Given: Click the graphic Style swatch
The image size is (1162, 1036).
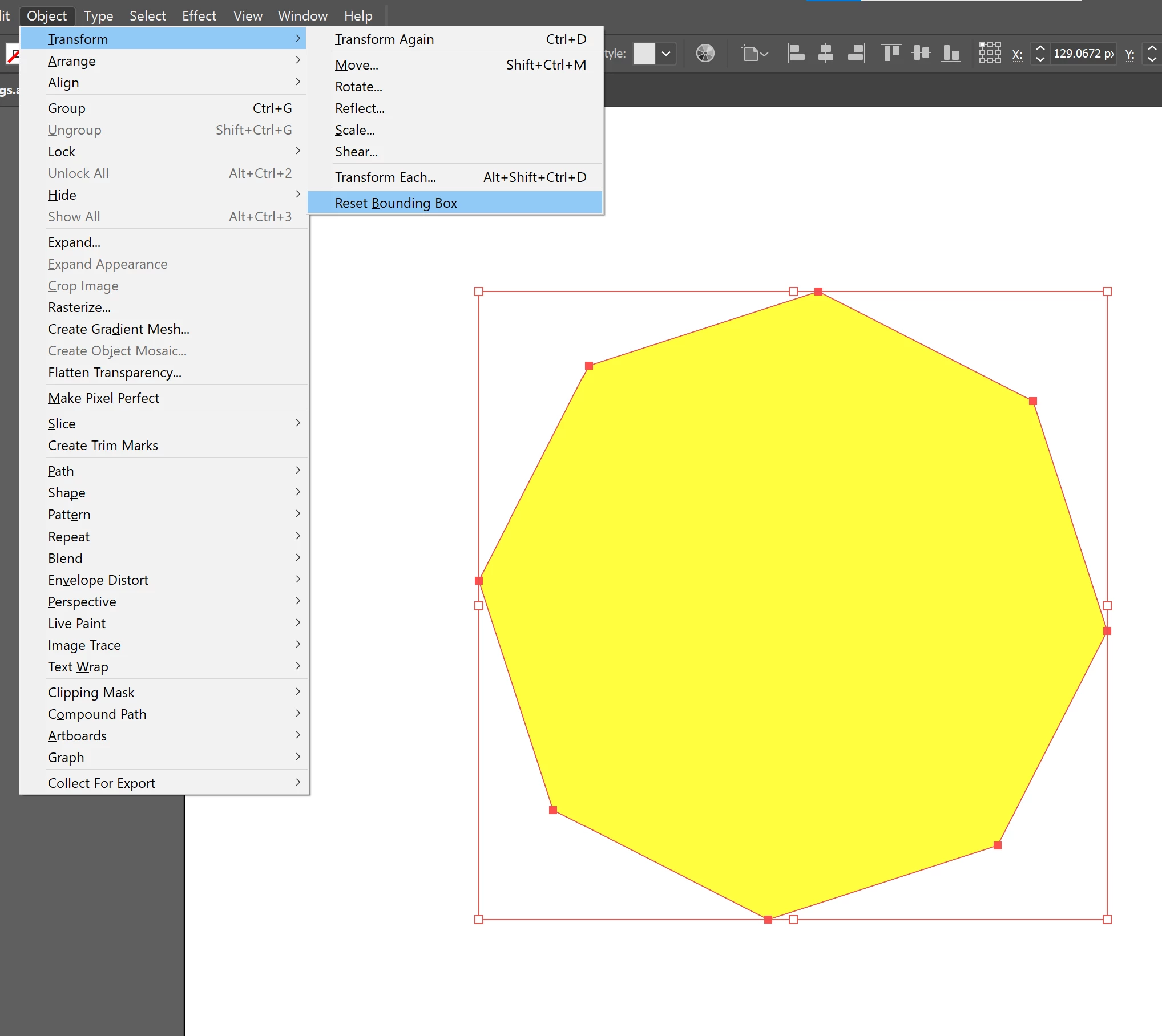Looking at the screenshot, I should [644, 54].
